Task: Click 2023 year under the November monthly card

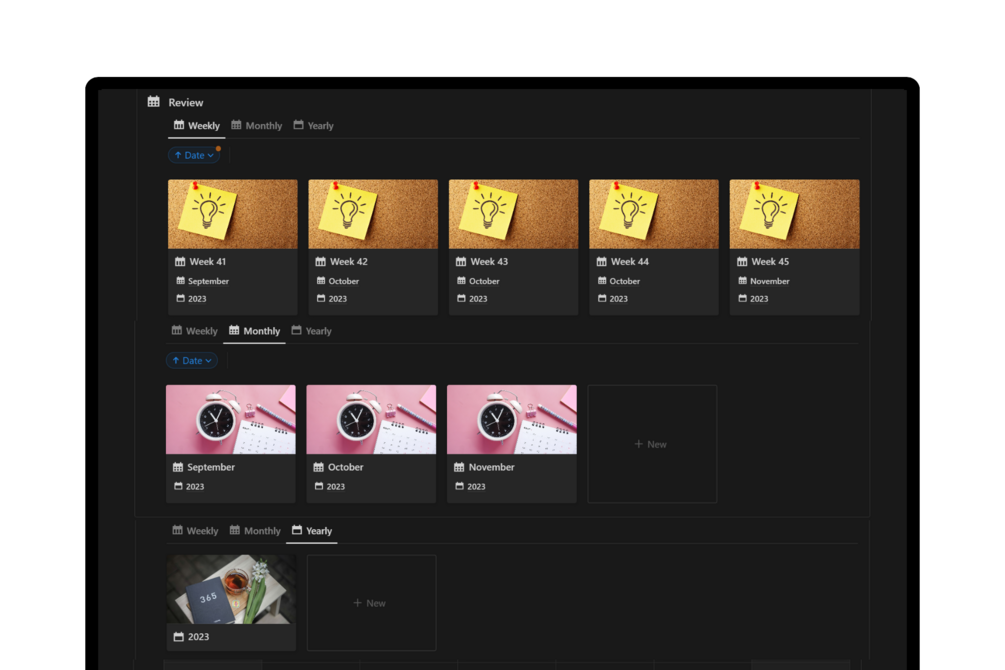Action: [476, 487]
